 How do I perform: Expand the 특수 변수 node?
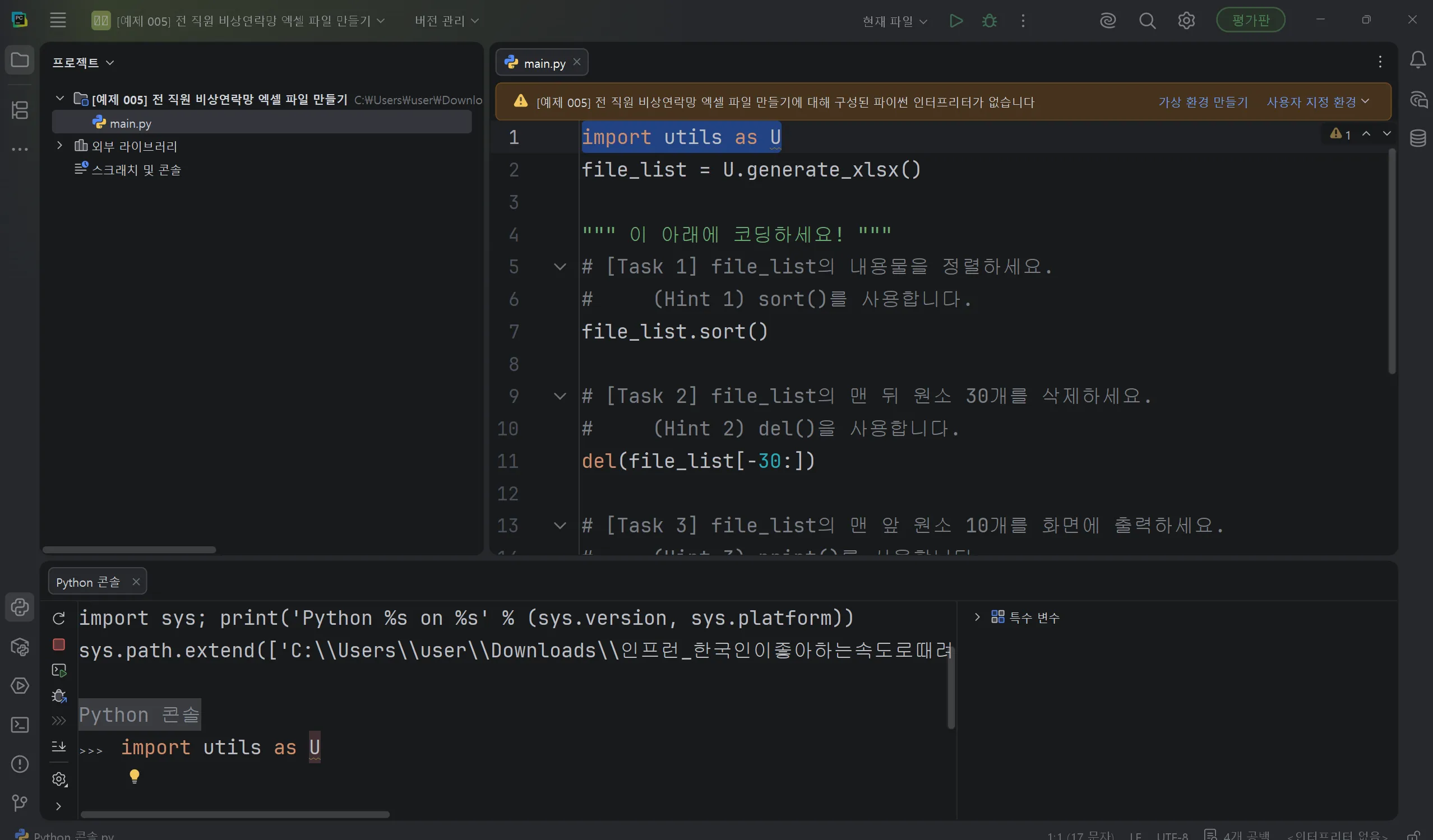coord(977,617)
